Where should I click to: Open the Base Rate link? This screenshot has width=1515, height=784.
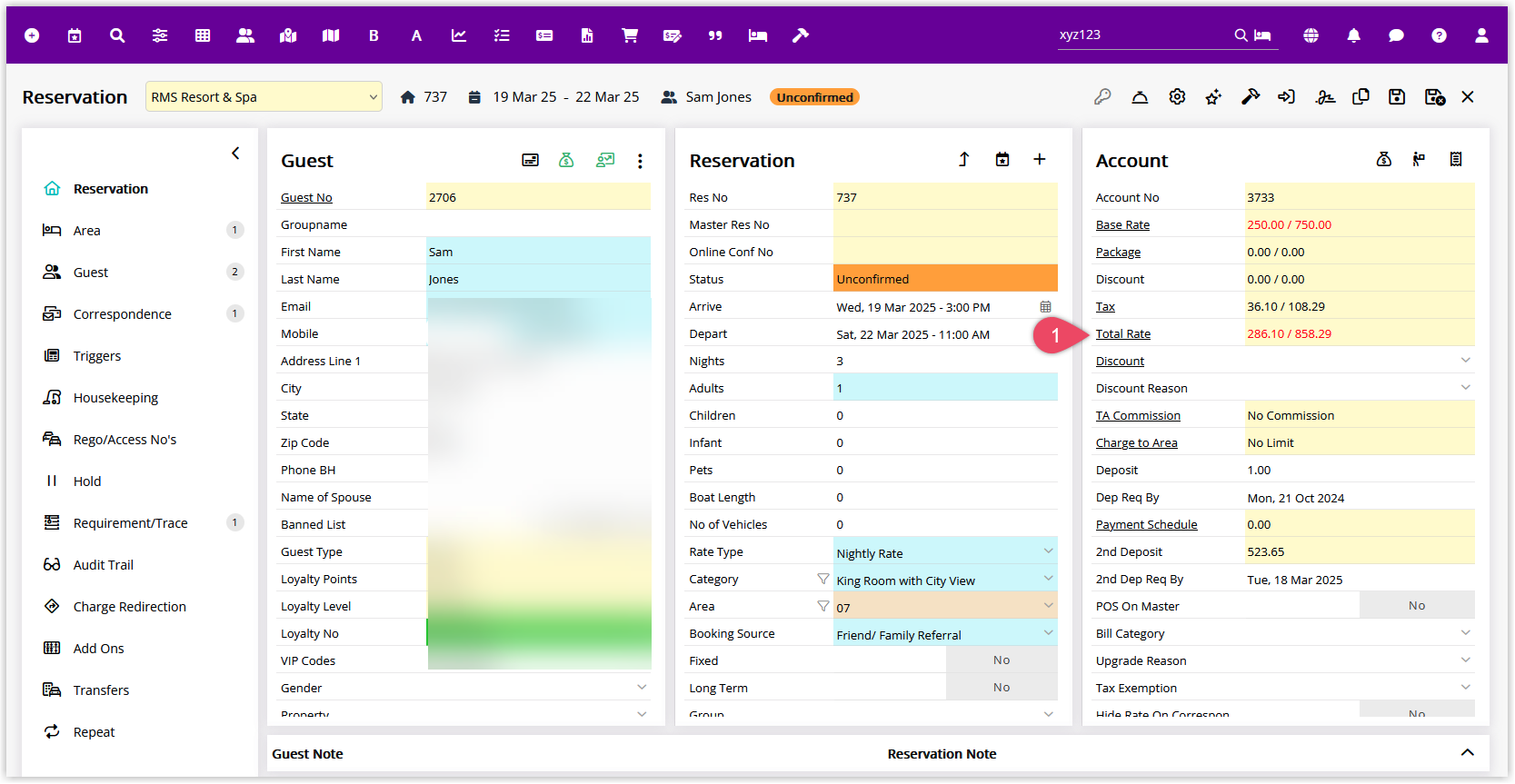tap(1122, 225)
